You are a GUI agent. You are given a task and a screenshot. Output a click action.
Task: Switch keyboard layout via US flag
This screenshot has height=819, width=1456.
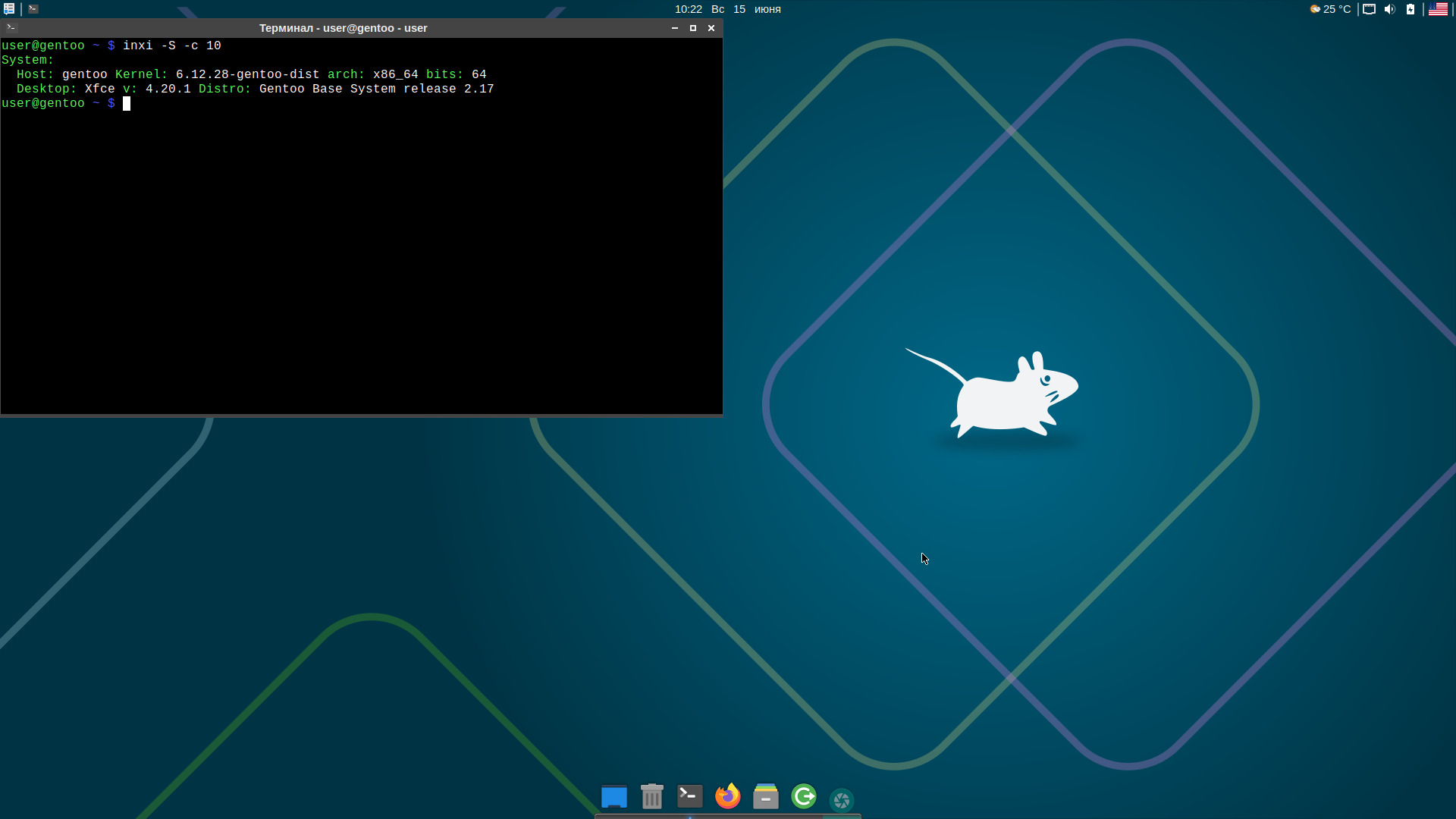[x=1438, y=9]
